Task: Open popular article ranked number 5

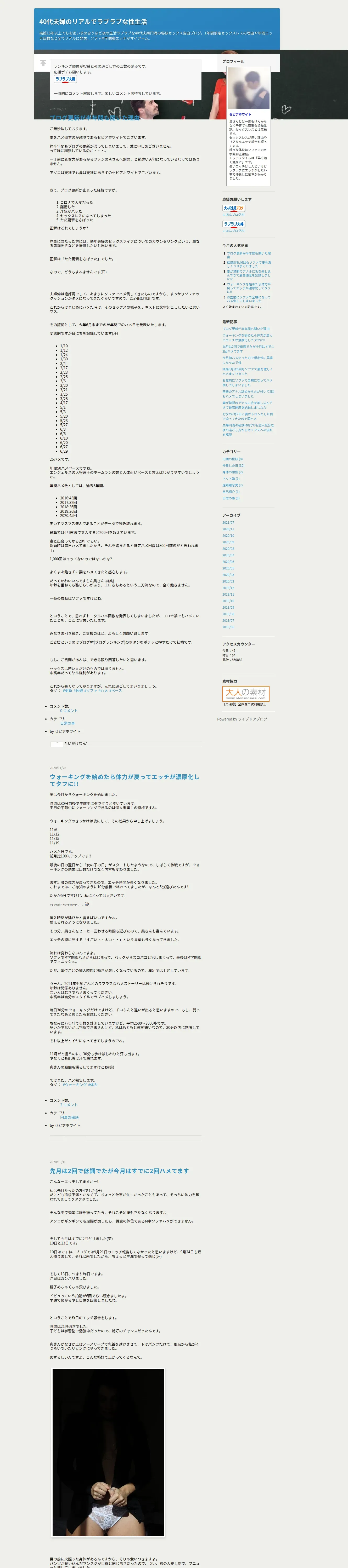Action: click(249, 299)
